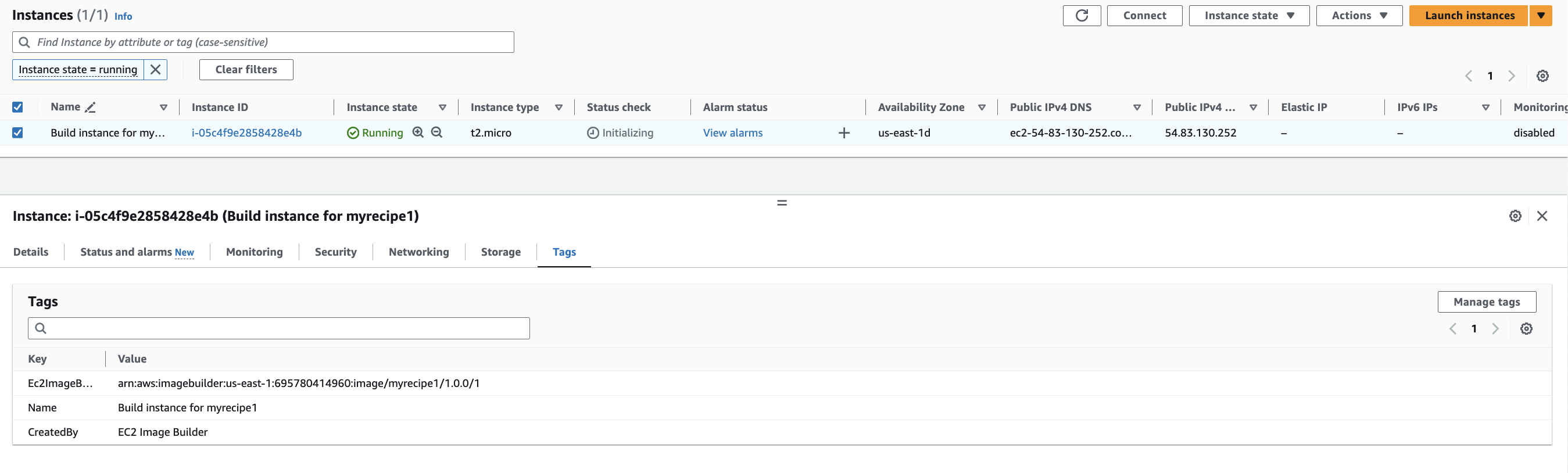Click the zoom-in icon beside Running state
This screenshot has height=473, width=1568.
417,132
